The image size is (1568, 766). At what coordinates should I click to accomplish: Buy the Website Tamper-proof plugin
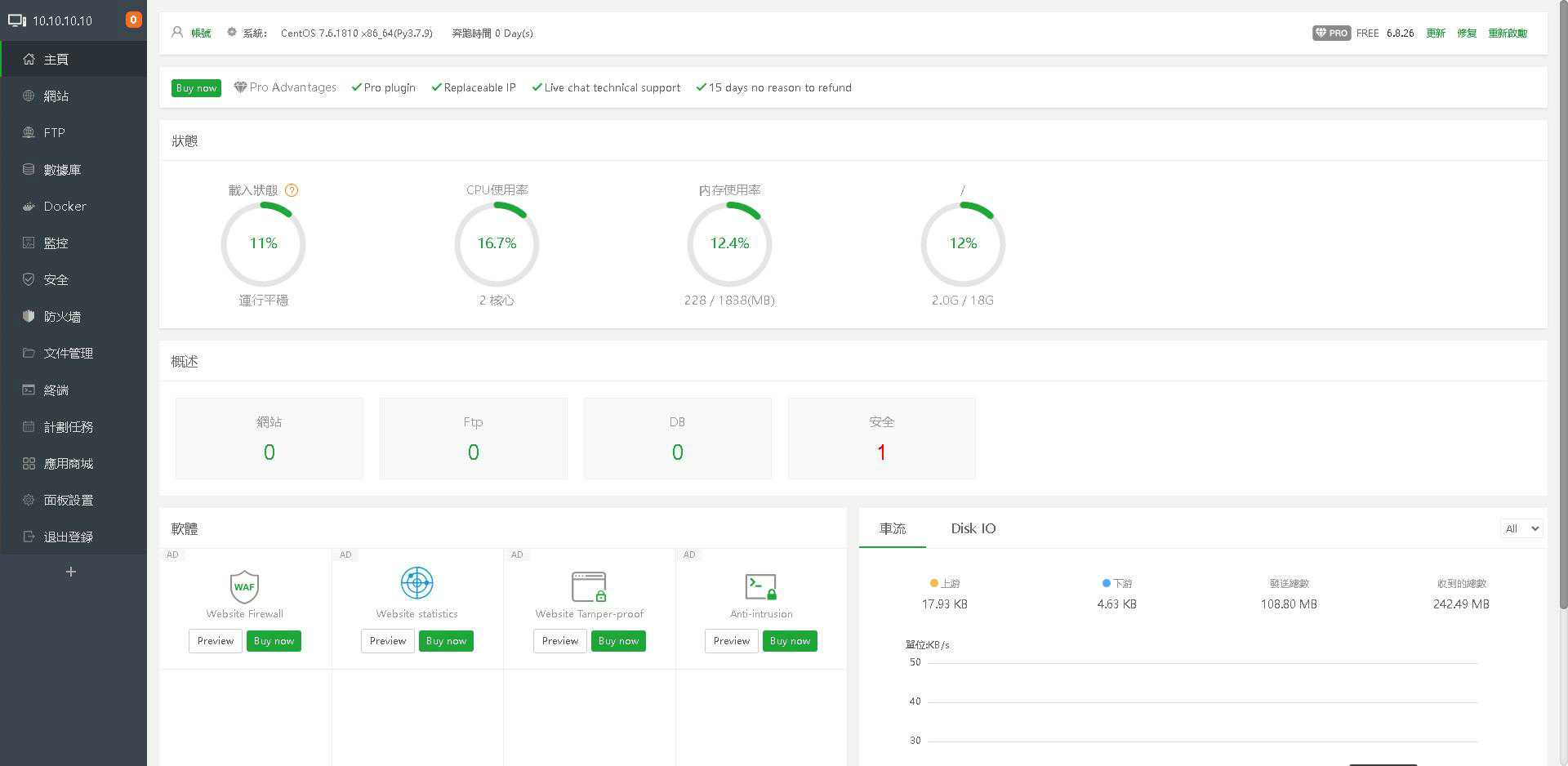618,641
